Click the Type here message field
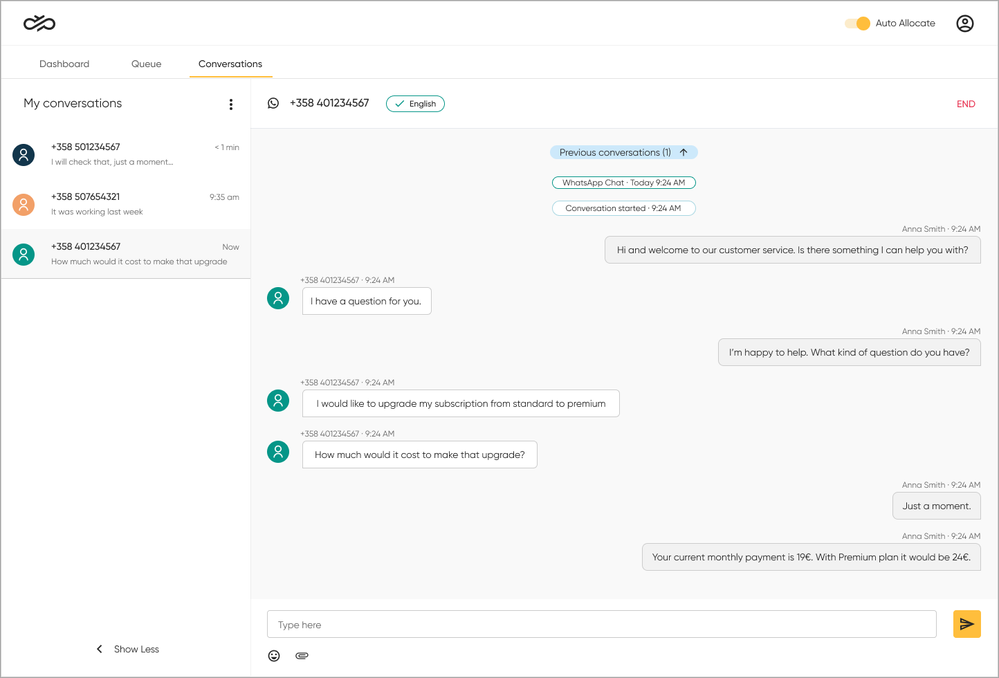Image resolution: width=999 pixels, height=678 pixels. tap(601, 625)
